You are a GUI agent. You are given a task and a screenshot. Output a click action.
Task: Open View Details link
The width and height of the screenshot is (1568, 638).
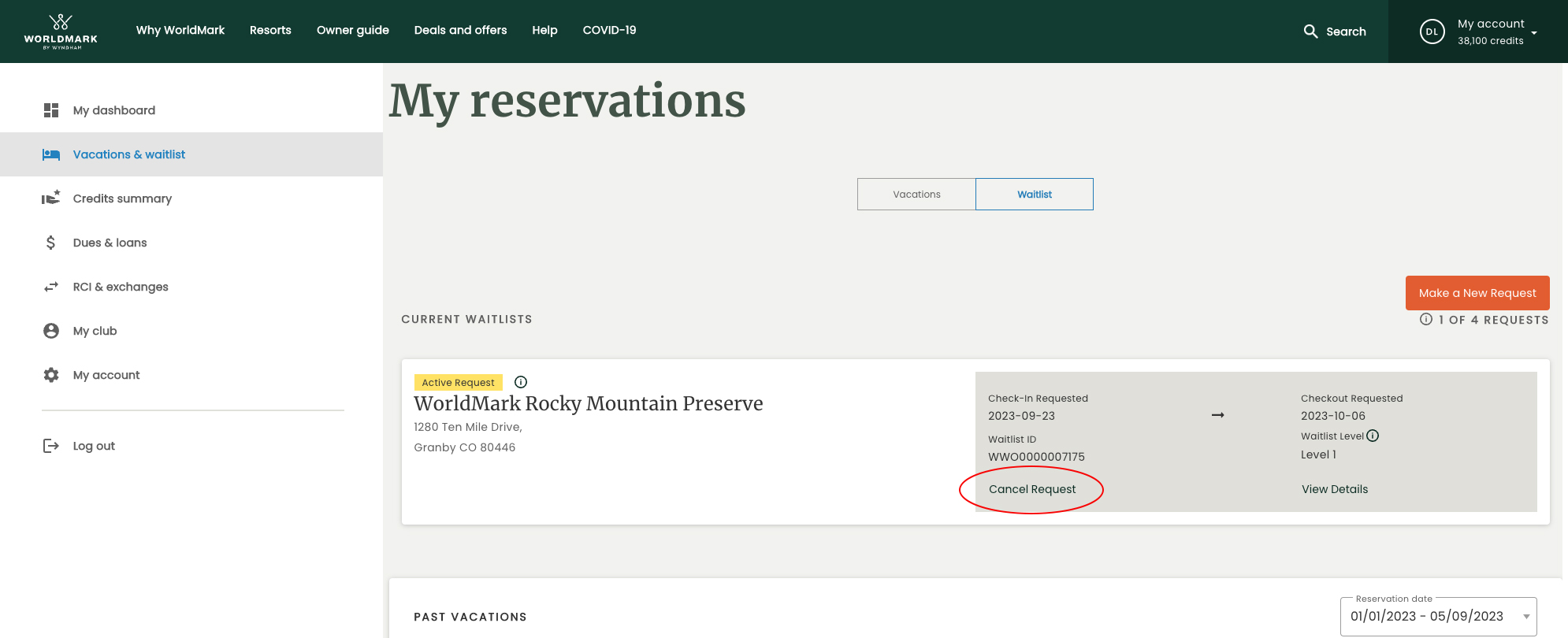click(x=1335, y=489)
